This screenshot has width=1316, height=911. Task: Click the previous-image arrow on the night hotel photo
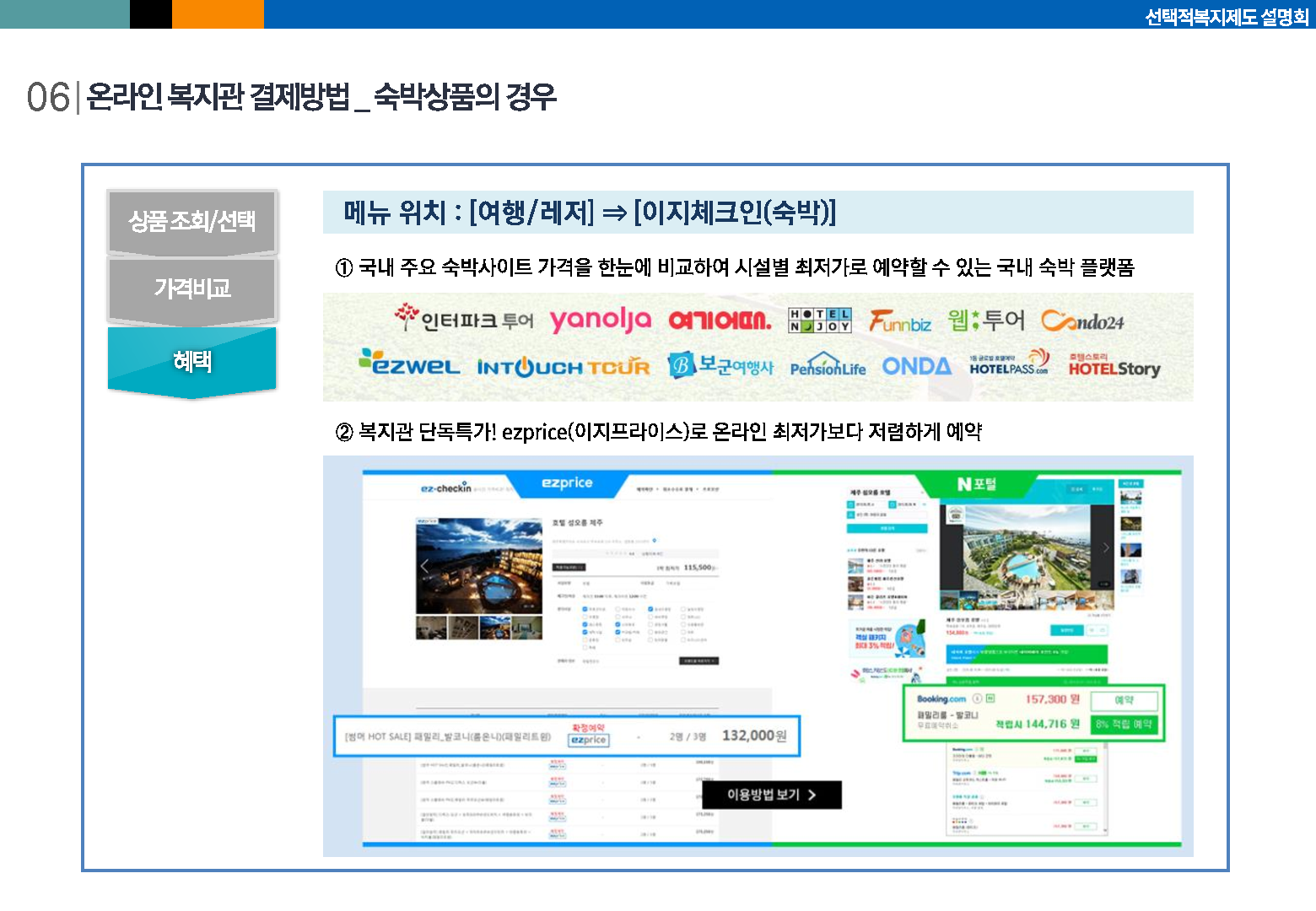(425, 565)
